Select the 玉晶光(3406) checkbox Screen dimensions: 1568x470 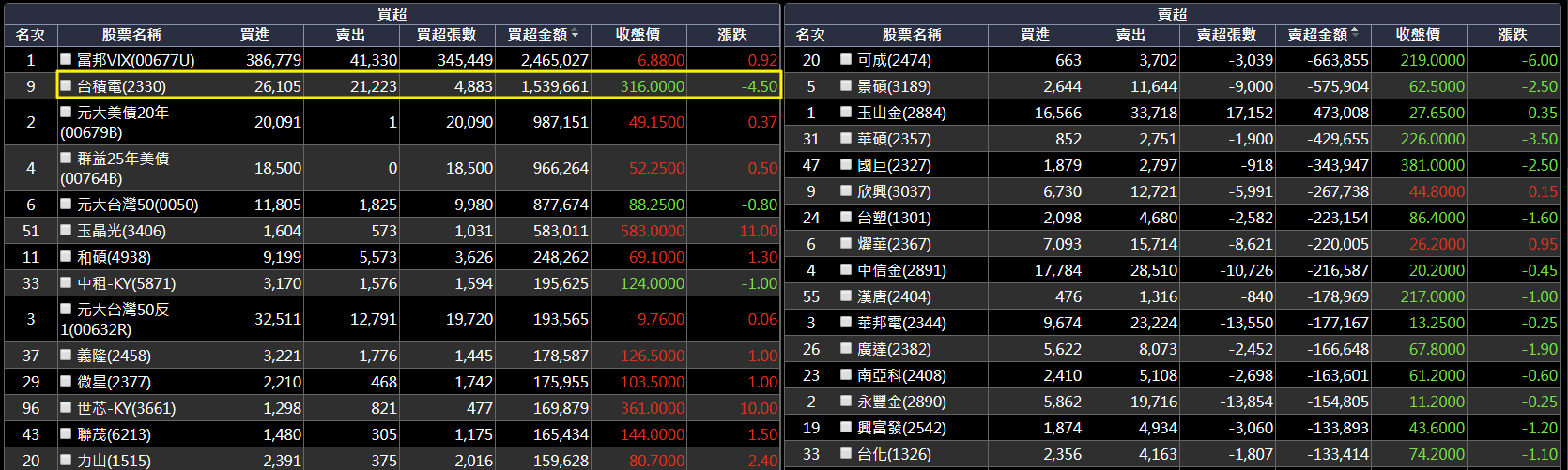pos(66,230)
